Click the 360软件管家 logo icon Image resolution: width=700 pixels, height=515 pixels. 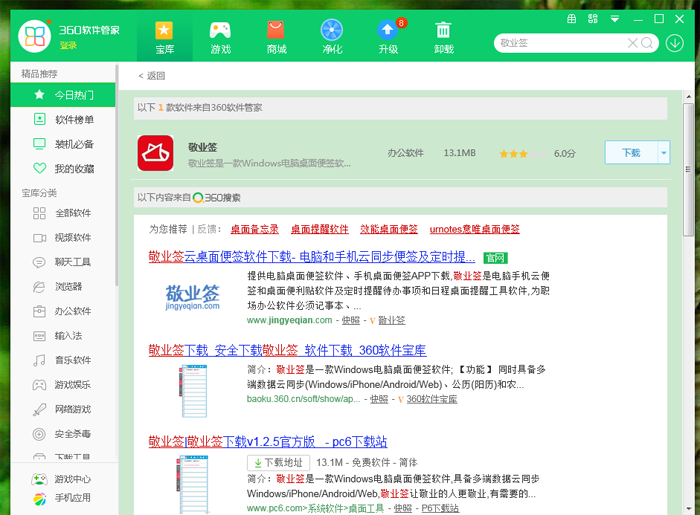(34, 36)
